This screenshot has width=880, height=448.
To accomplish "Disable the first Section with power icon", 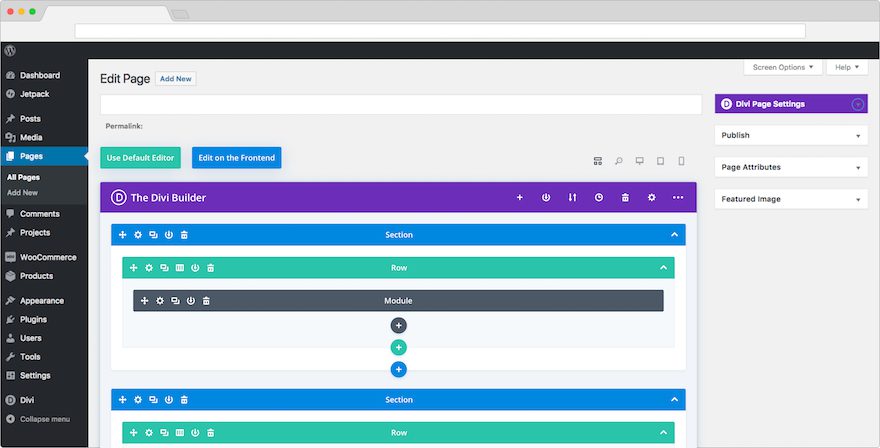I will (x=169, y=235).
